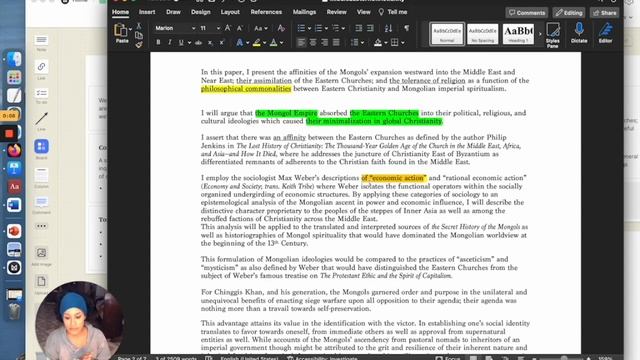The width and height of the screenshot is (640, 360).
Task: Decrease font size with smaller A
Action: [x=240, y=28]
